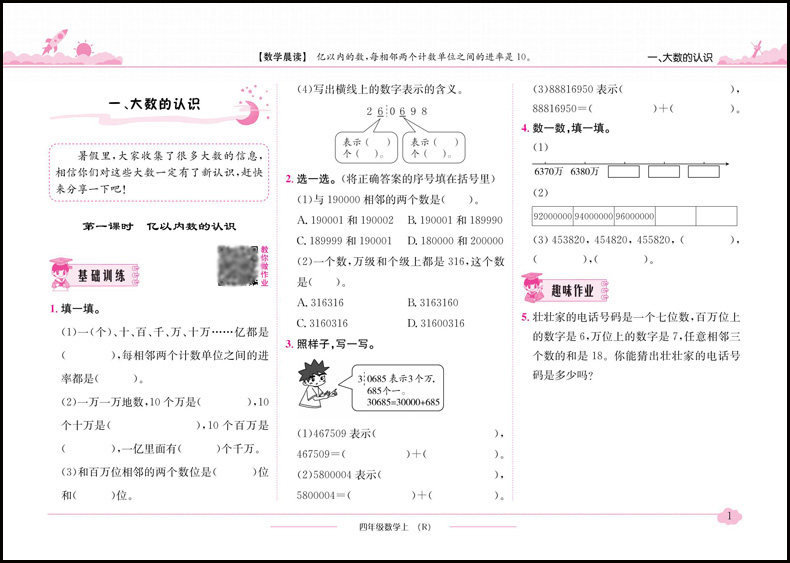The width and height of the screenshot is (790, 563).
Task: Click the crescent moon beside the chapter title
Action: click(248, 112)
